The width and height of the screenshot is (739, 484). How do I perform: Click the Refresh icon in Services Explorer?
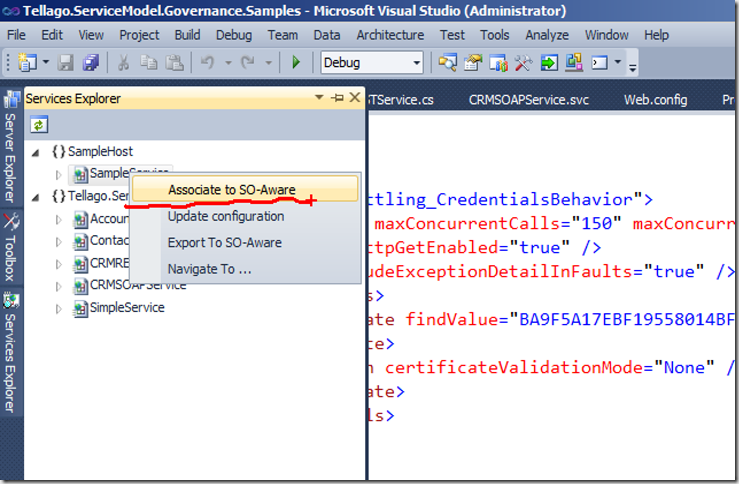click(39, 125)
